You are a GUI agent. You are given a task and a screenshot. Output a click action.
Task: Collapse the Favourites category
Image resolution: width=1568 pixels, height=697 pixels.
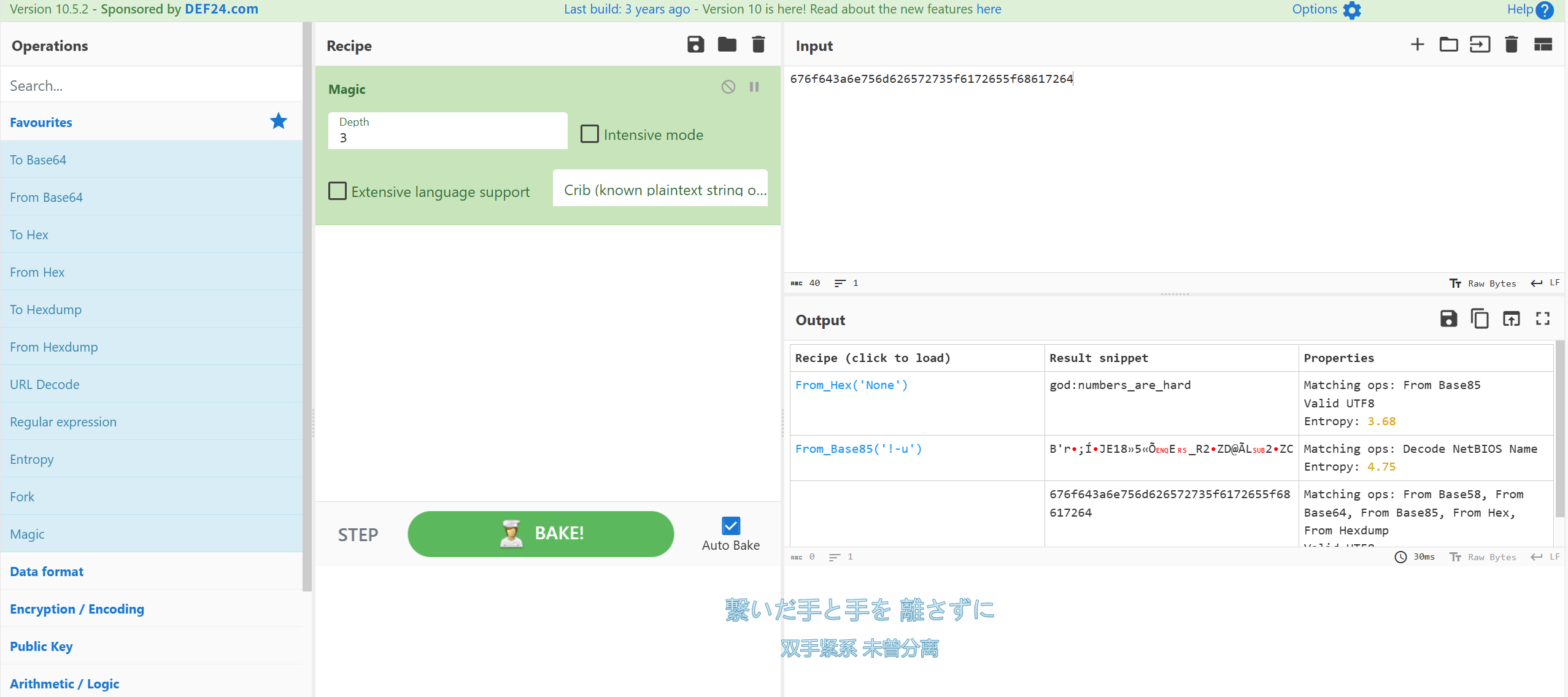41,122
